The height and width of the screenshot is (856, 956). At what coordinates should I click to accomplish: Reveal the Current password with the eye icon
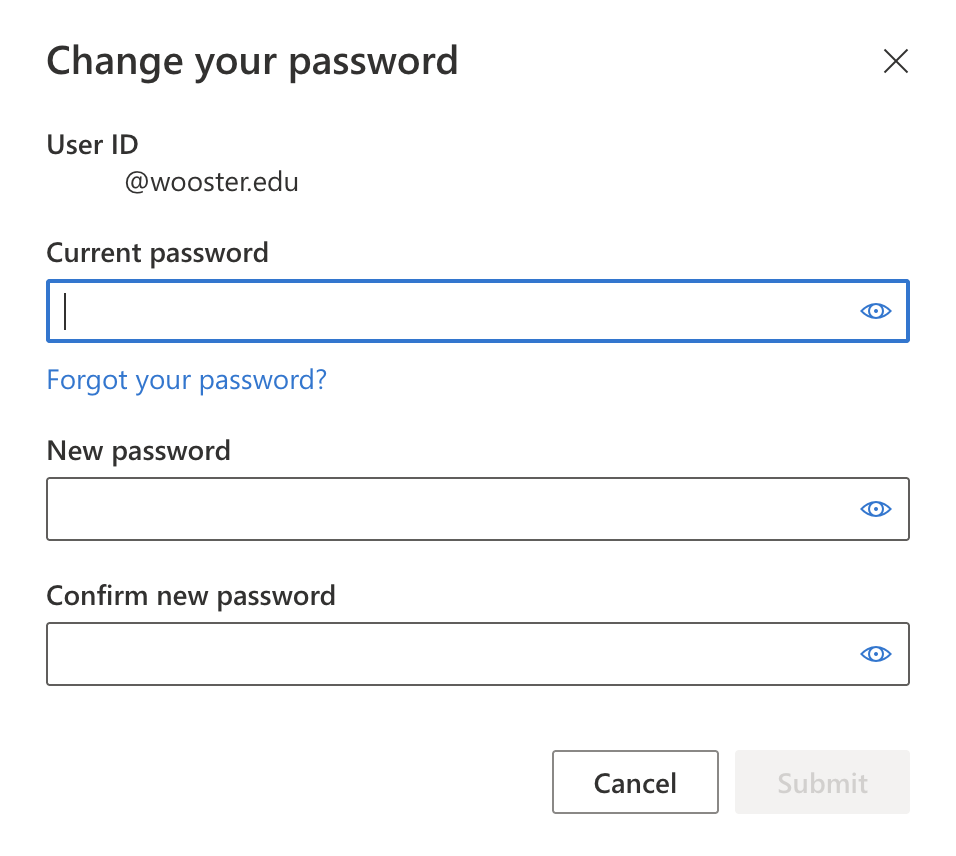pyautogui.click(x=876, y=311)
